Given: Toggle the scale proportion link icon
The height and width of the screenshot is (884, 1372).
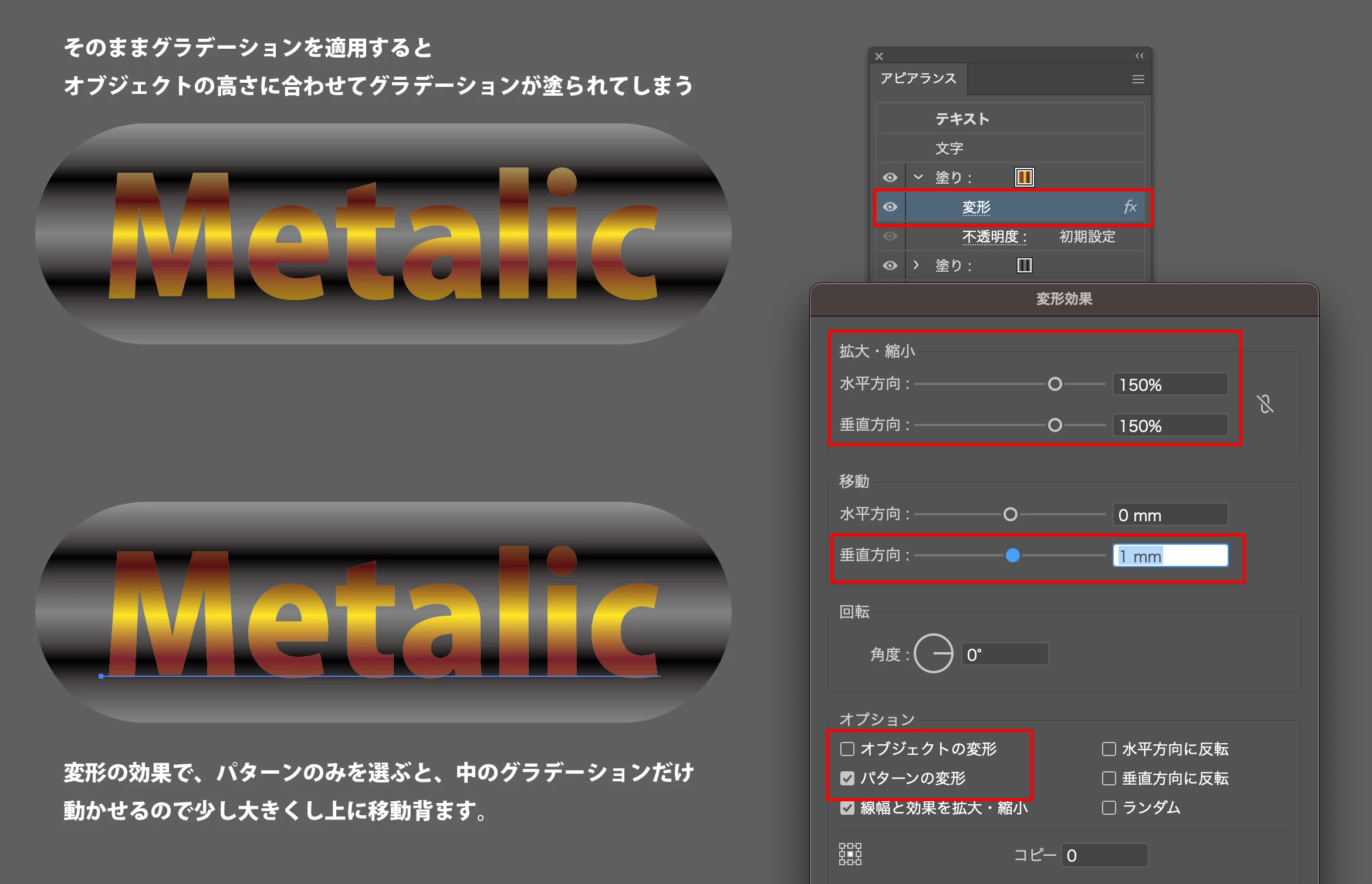Looking at the screenshot, I should point(1265,404).
